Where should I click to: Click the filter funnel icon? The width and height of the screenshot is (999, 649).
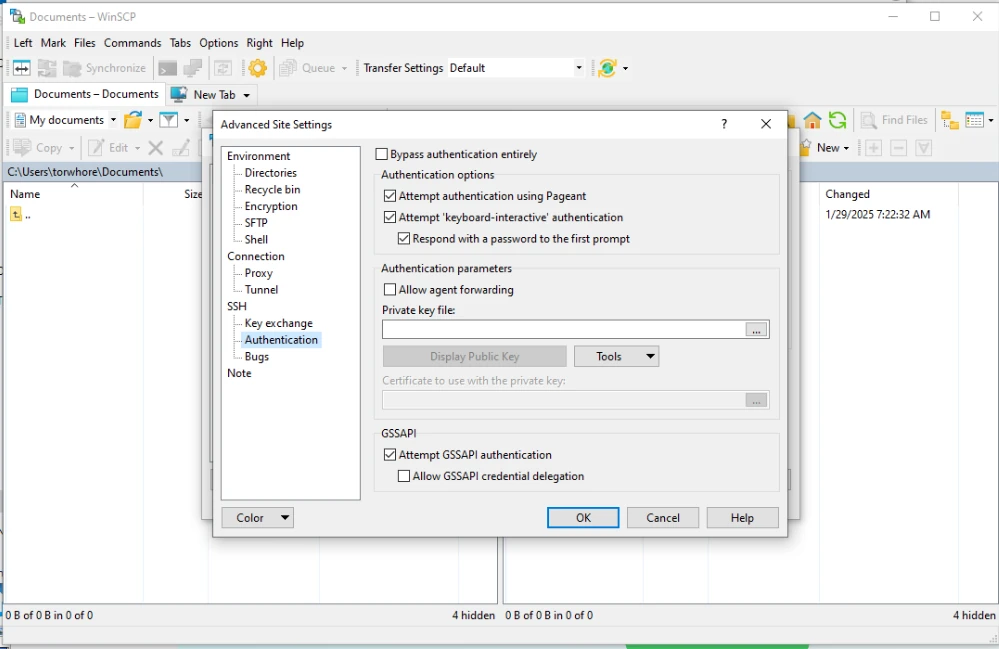169,120
